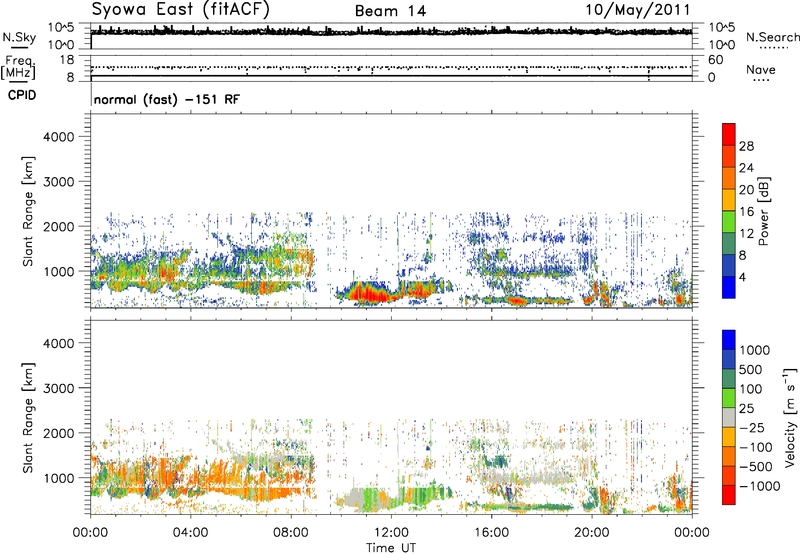Image resolution: width=800 pixels, height=554 pixels.
Task: Click the 'Slant Range [km]' label of velocity panel
Action: (x=28, y=417)
